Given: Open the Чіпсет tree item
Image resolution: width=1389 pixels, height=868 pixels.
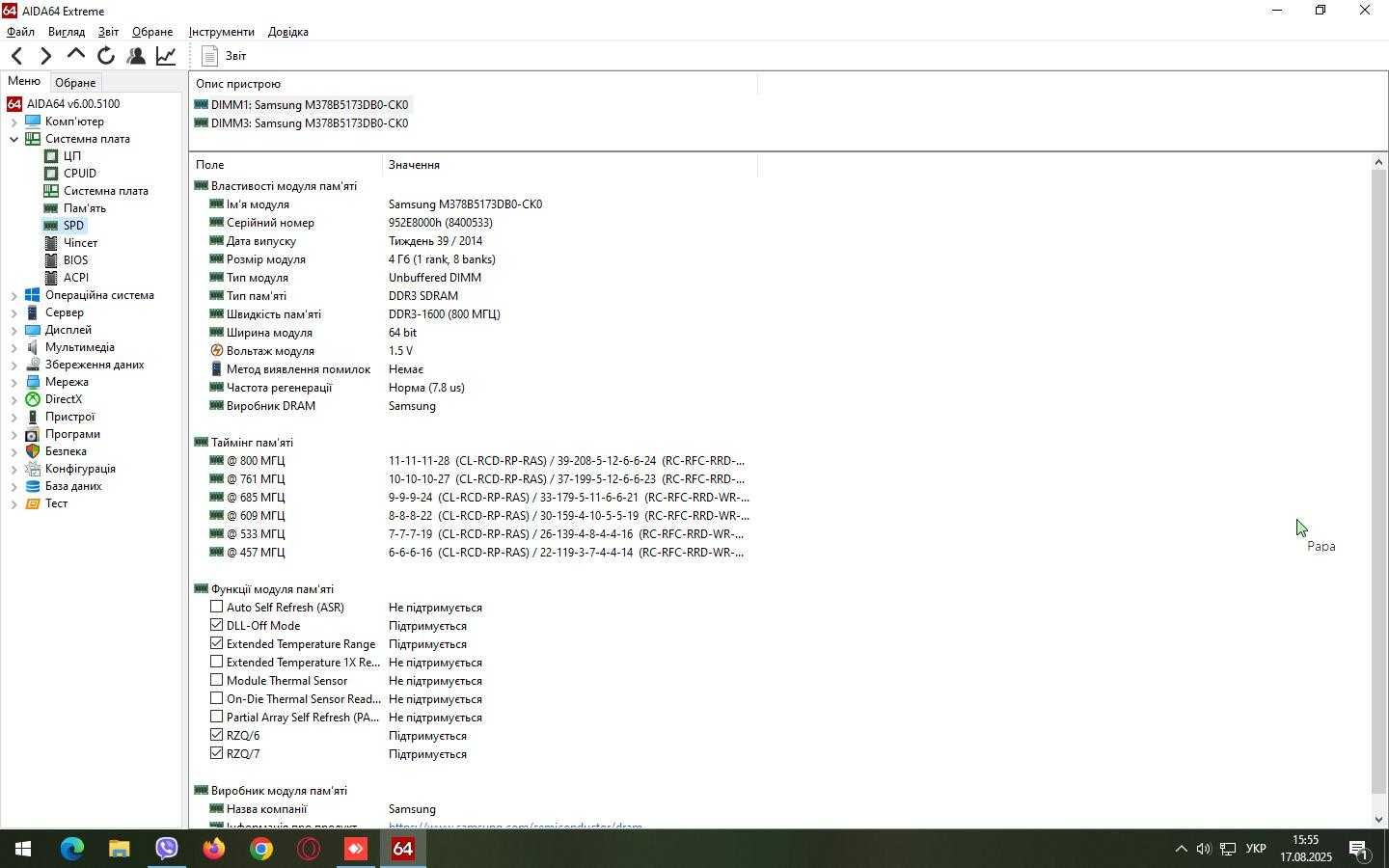Looking at the screenshot, I should tap(81, 243).
